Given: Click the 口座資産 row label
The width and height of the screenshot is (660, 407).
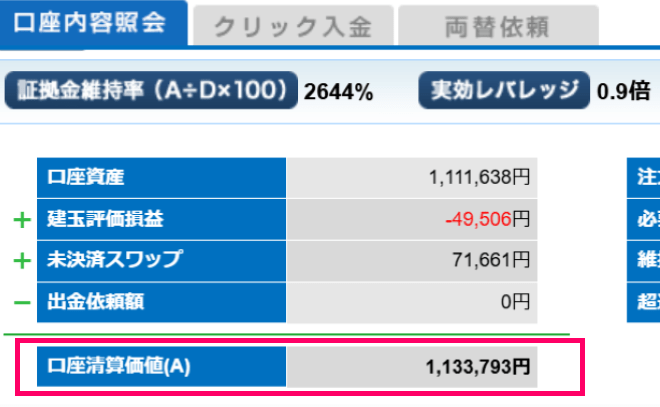Looking at the screenshot, I should [x=161, y=178].
